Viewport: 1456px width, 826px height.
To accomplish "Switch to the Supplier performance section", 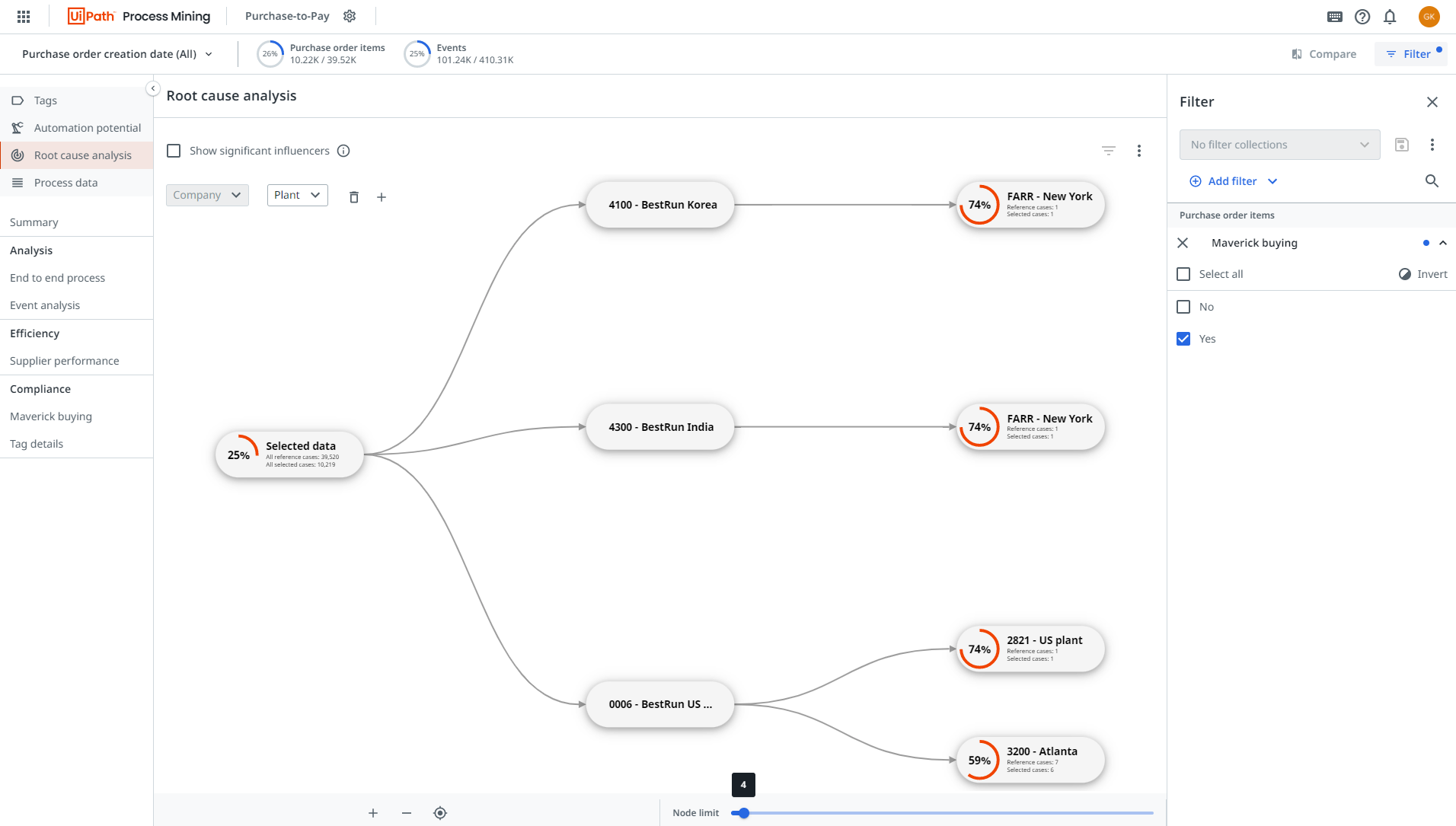I will coord(65,360).
